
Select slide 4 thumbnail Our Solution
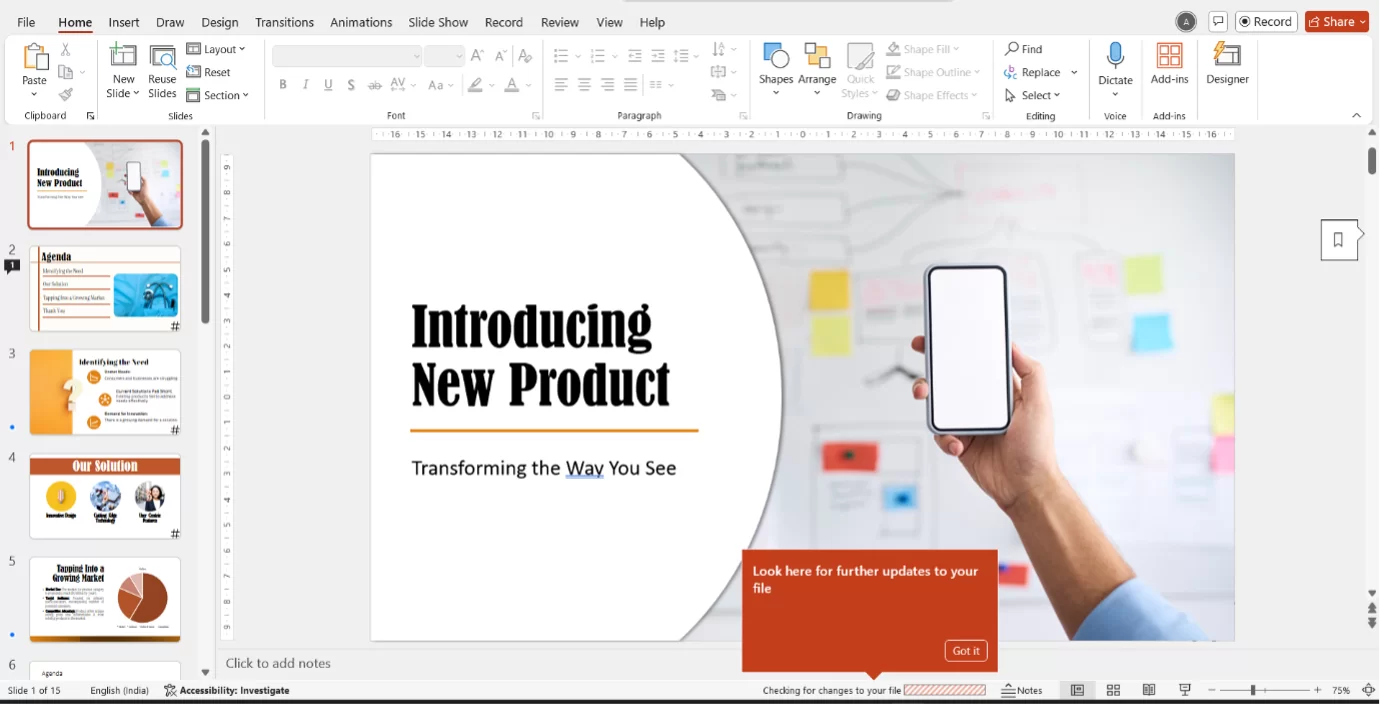tap(104, 494)
